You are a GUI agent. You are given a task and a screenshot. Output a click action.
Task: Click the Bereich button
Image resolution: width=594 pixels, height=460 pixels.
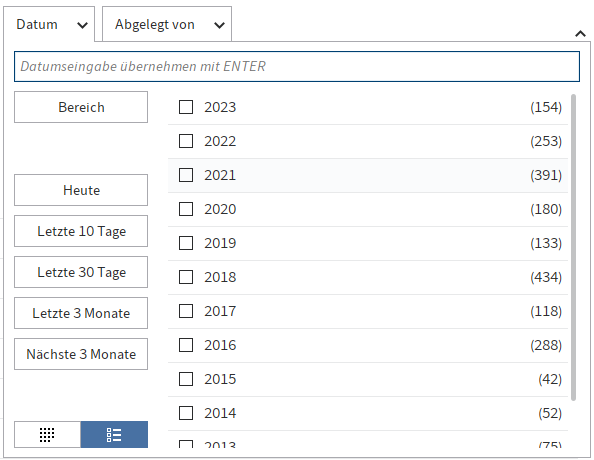[x=81, y=107]
